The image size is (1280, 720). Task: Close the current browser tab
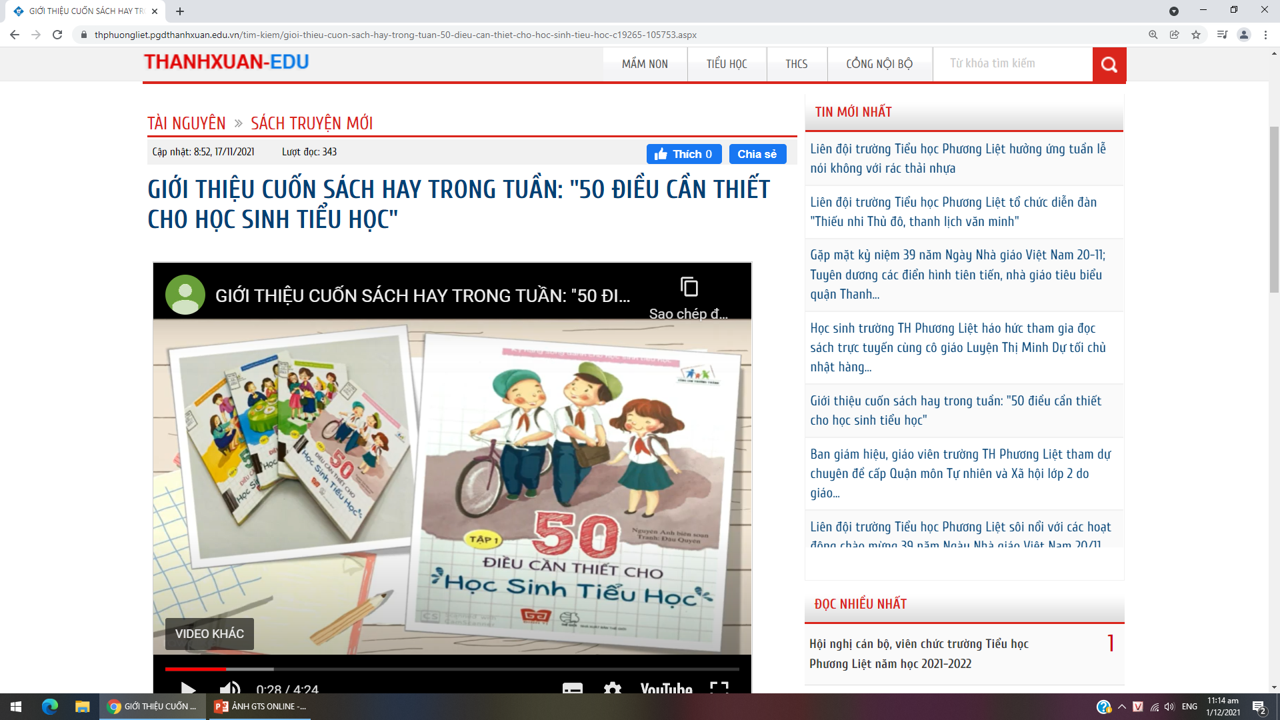pyautogui.click(x=154, y=11)
